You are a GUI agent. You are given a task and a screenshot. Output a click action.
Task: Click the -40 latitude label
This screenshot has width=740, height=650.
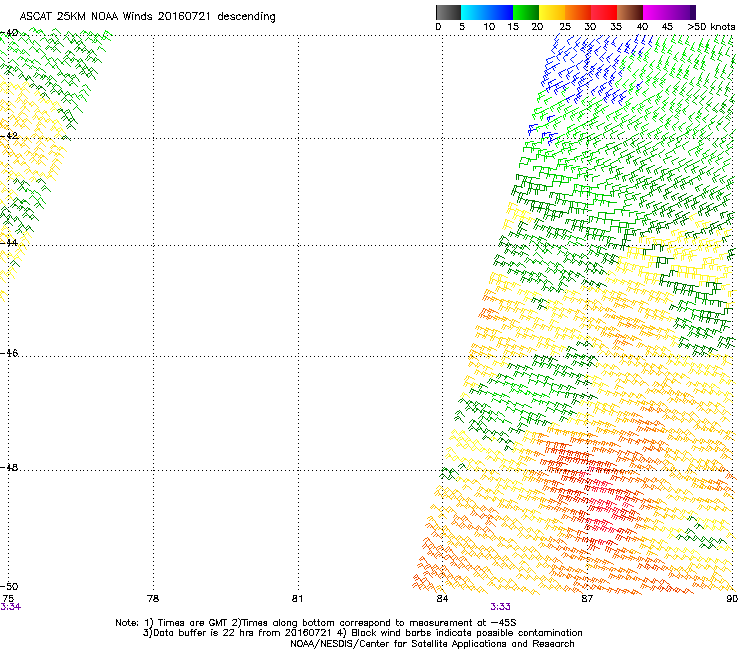click(9, 33)
